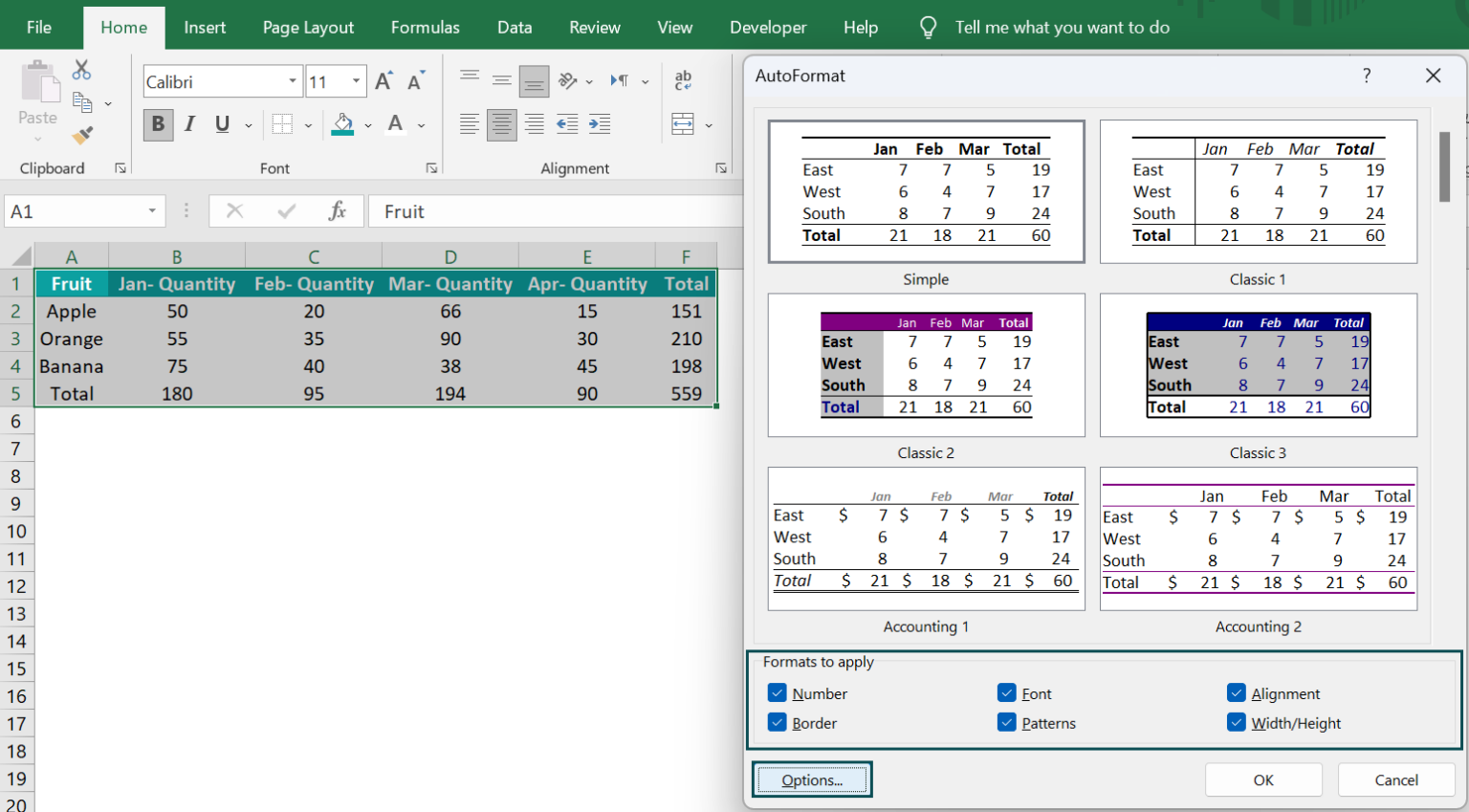Select the Classic 2 table style preview

(x=925, y=365)
